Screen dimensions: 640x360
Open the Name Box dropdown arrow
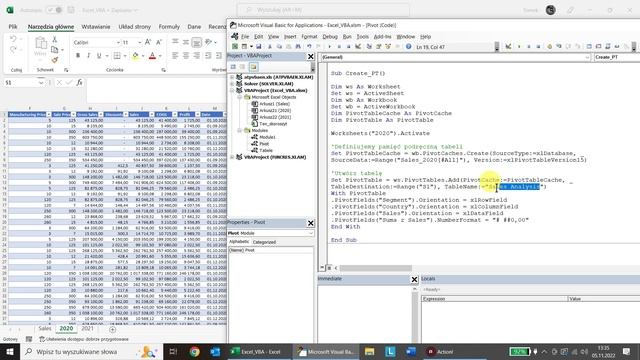pos(41,82)
